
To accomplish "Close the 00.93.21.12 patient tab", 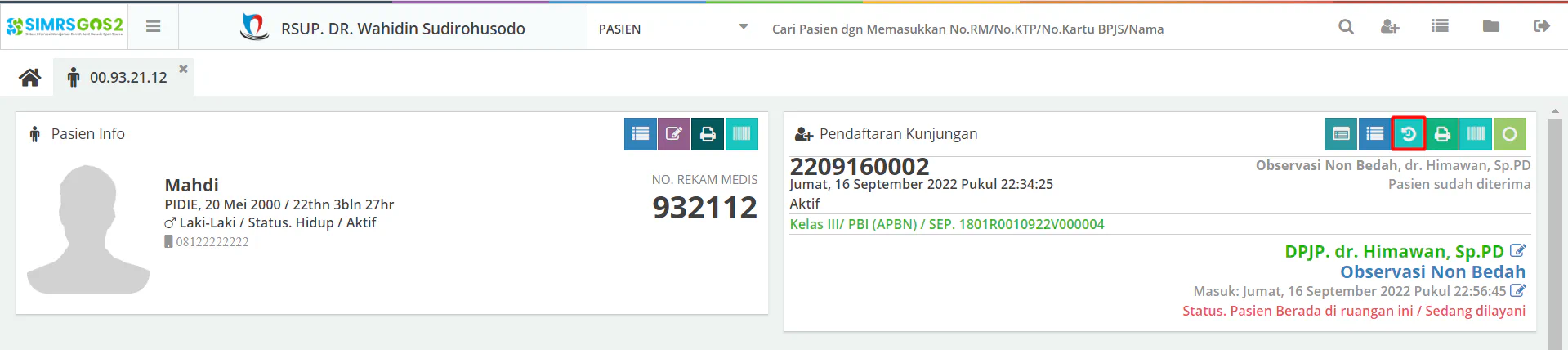I will (x=184, y=69).
